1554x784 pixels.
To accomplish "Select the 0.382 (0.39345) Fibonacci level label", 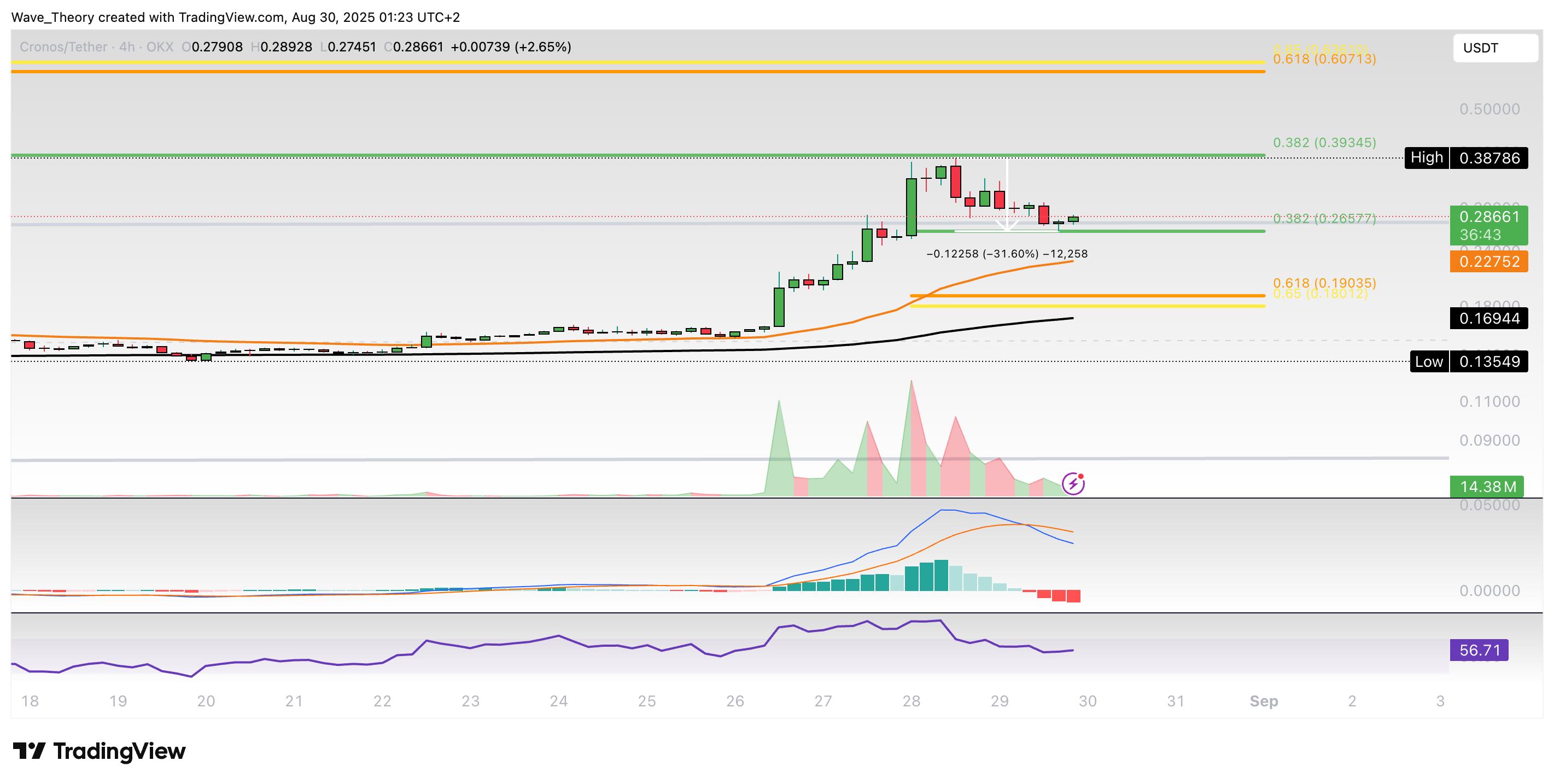I will tap(1324, 142).
